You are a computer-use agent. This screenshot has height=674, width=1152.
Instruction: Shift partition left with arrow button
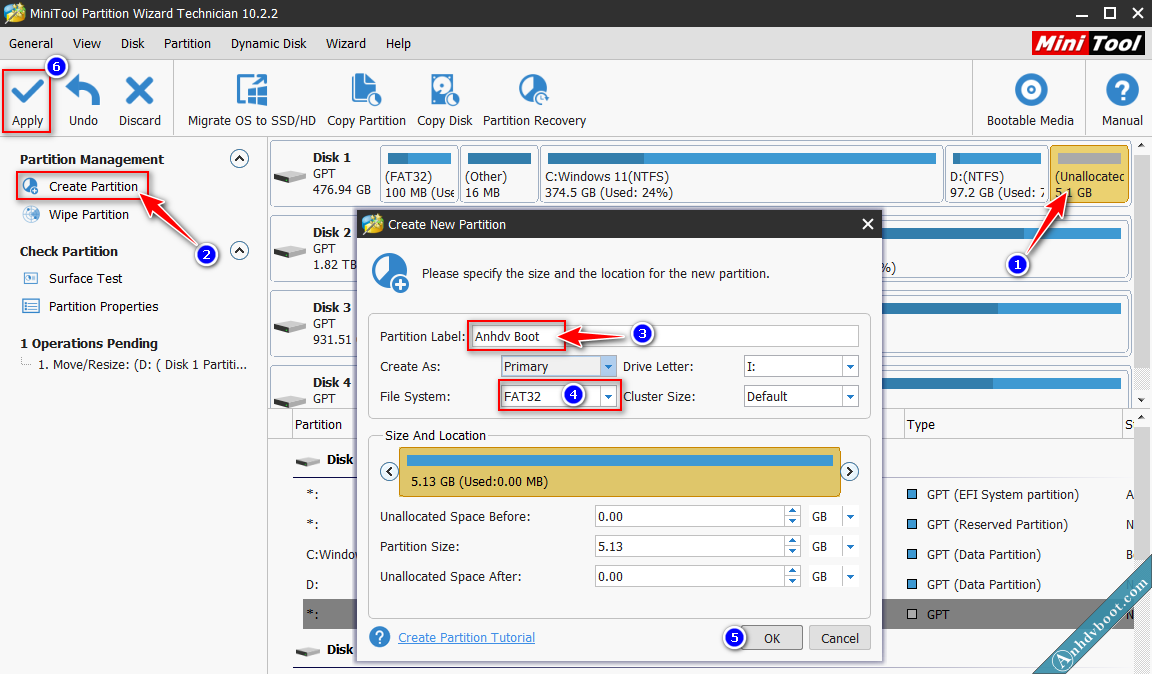point(389,471)
